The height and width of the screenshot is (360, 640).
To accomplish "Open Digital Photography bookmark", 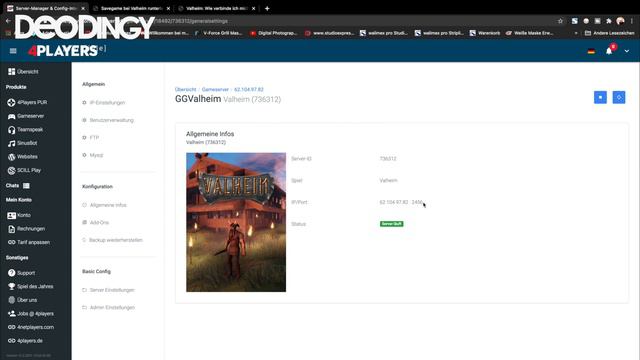I will tap(273, 33).
